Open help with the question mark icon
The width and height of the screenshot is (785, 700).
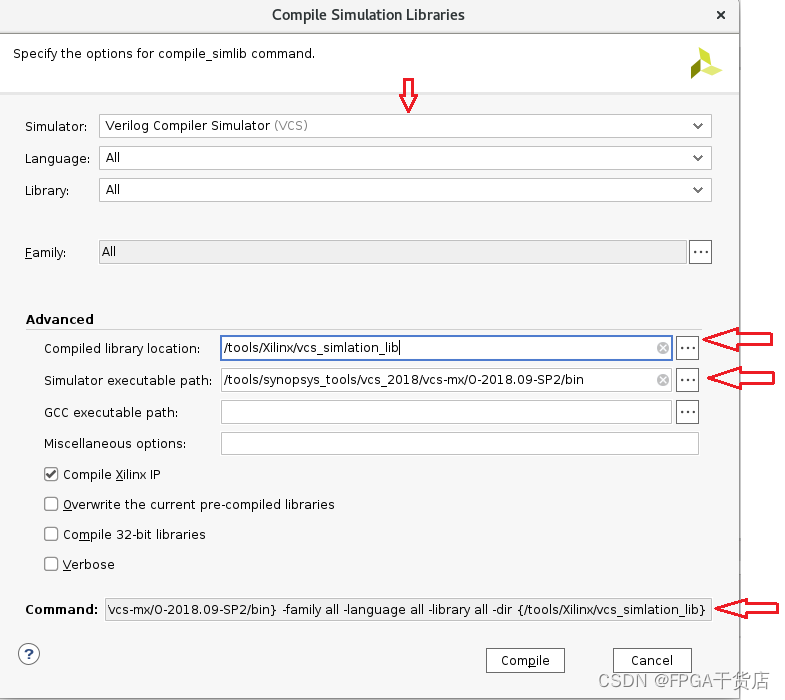point(29,654)
